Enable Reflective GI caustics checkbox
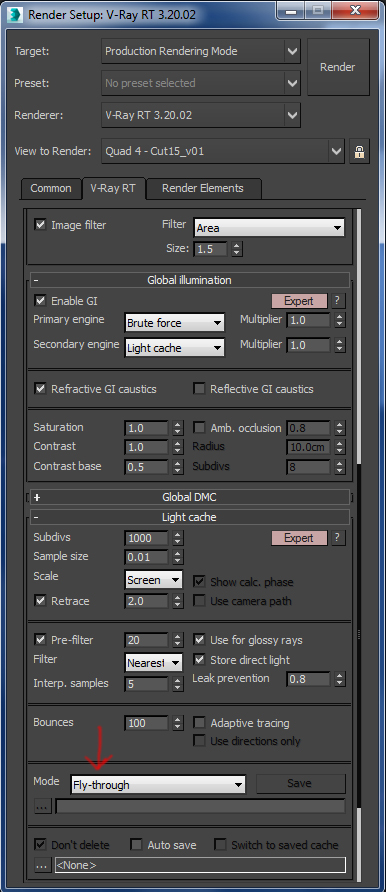The height and width of the screenshot is (892, 386). 199,389
